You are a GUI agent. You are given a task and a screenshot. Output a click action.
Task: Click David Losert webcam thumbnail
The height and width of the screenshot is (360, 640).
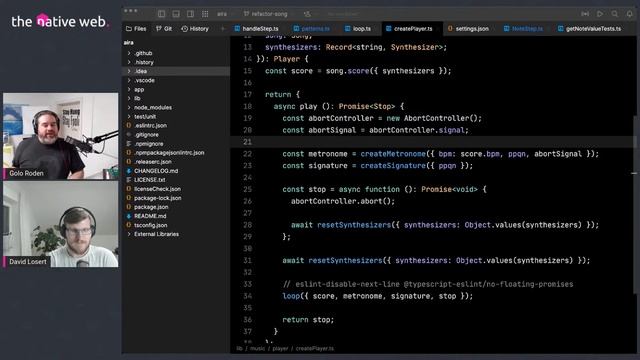point(60,224)
